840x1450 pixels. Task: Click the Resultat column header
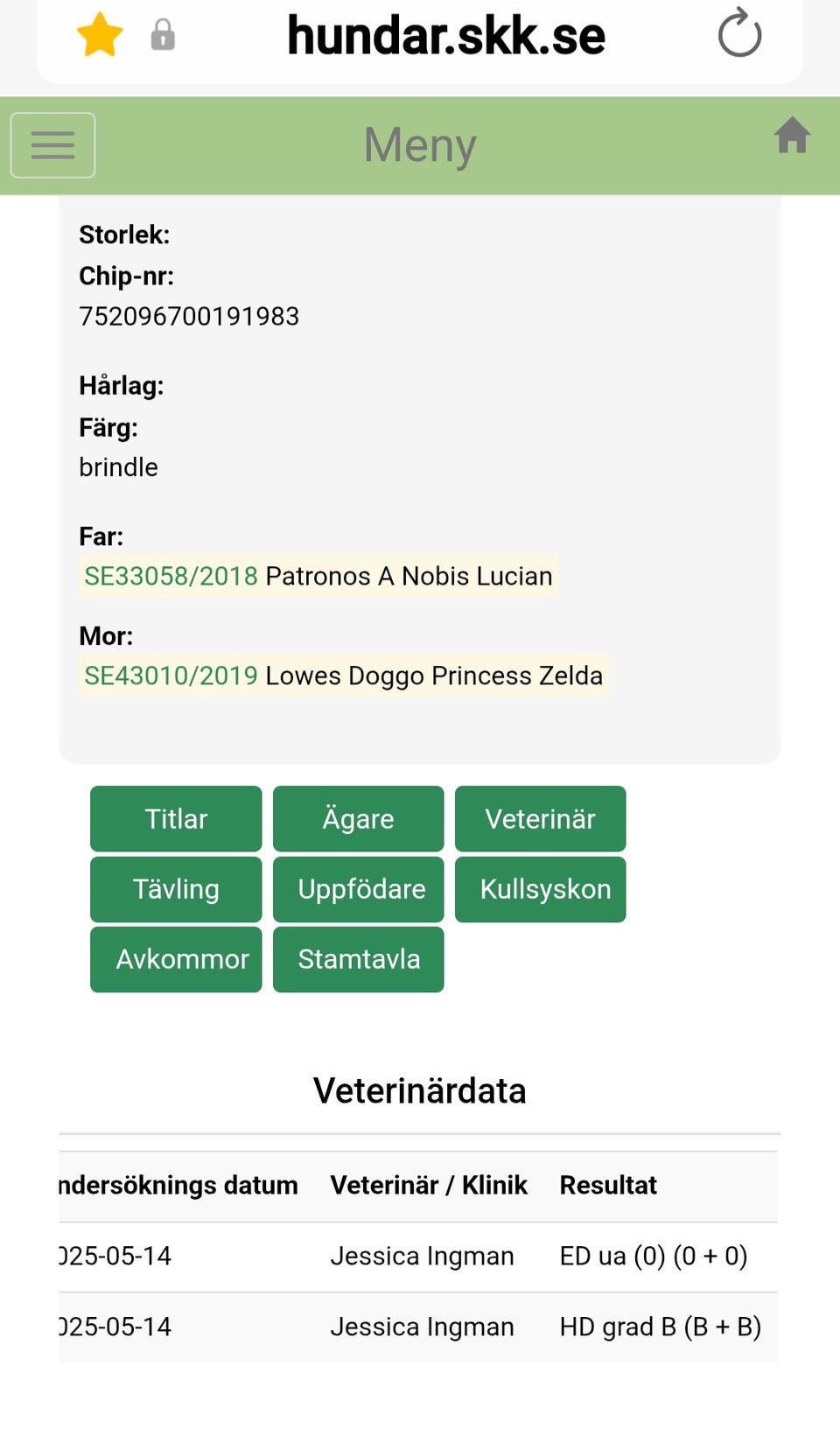tap(608, 1185)
